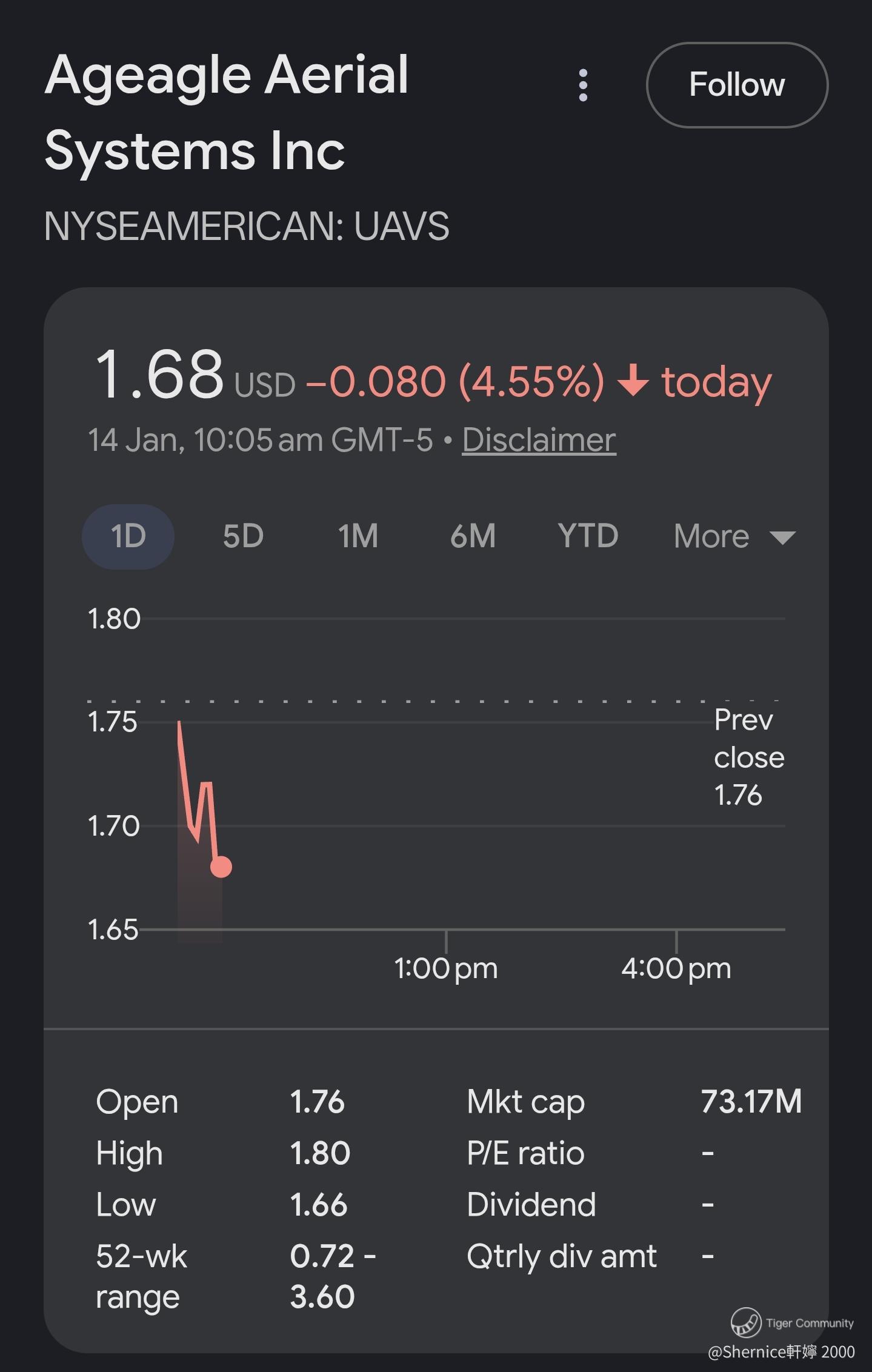Select the YTD chart range
The height and width of the screenshot is (1372, 872).
pyautogui.click(x=588, y=536)
